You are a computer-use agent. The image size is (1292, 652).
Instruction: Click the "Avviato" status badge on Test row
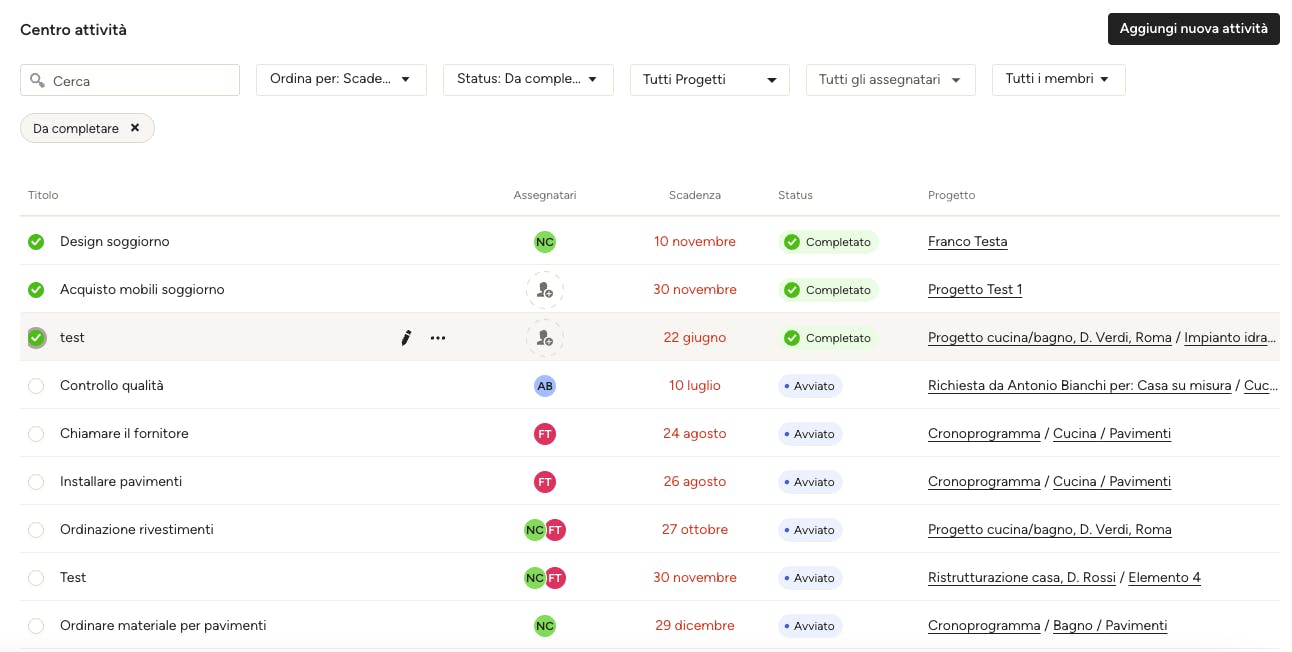[810, 578]
